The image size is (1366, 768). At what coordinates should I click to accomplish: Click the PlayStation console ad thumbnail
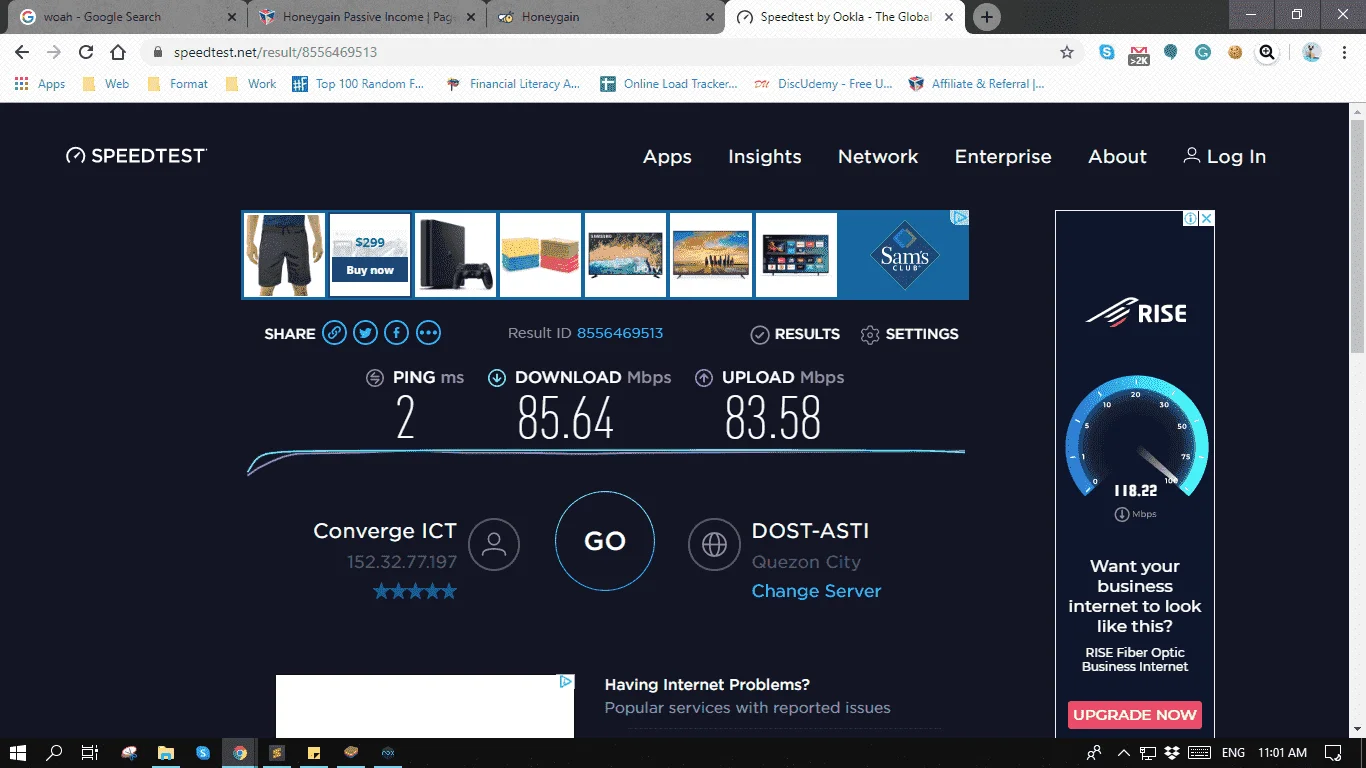(x=456, y=255)
